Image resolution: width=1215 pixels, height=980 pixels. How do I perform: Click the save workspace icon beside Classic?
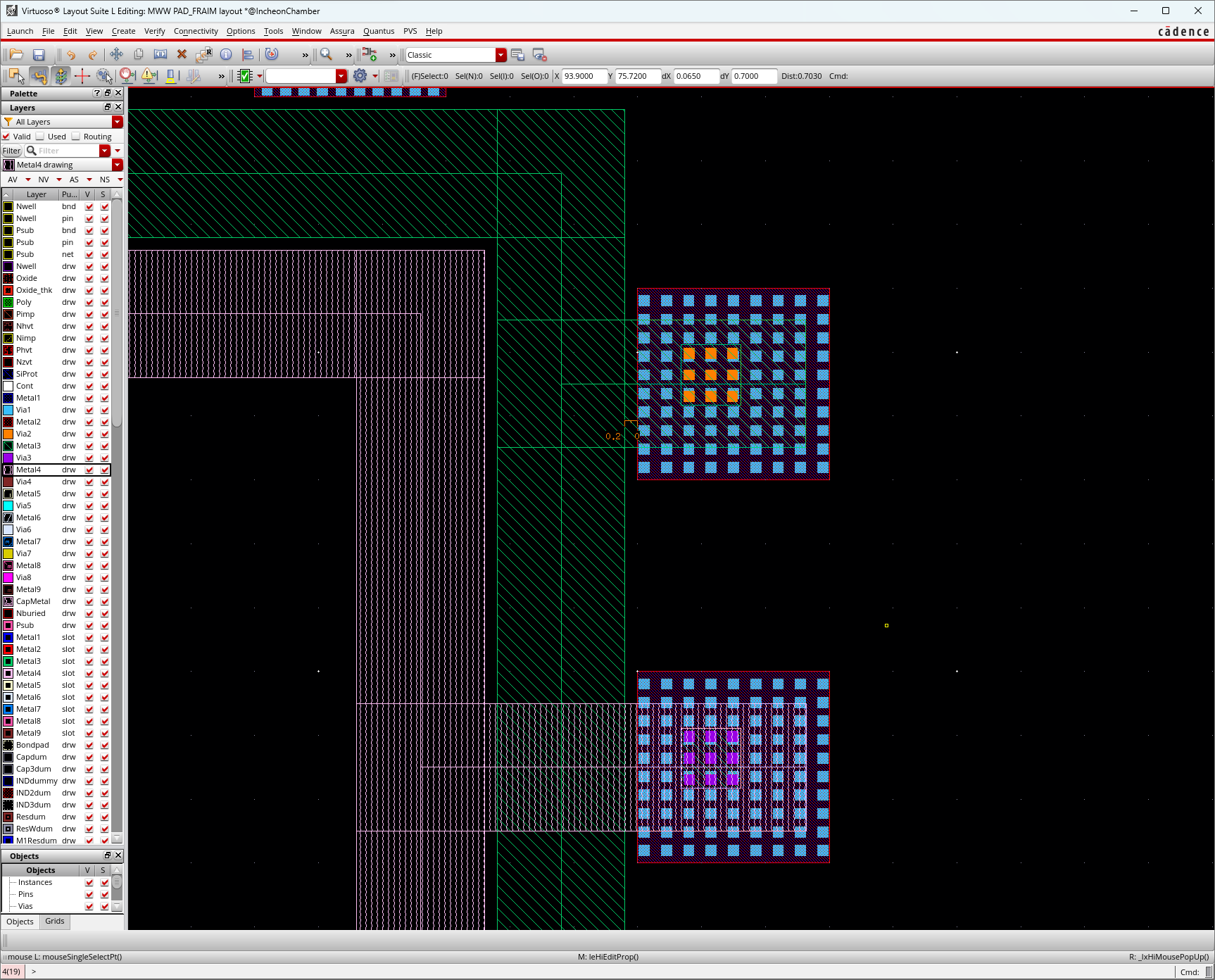(517, 55)
